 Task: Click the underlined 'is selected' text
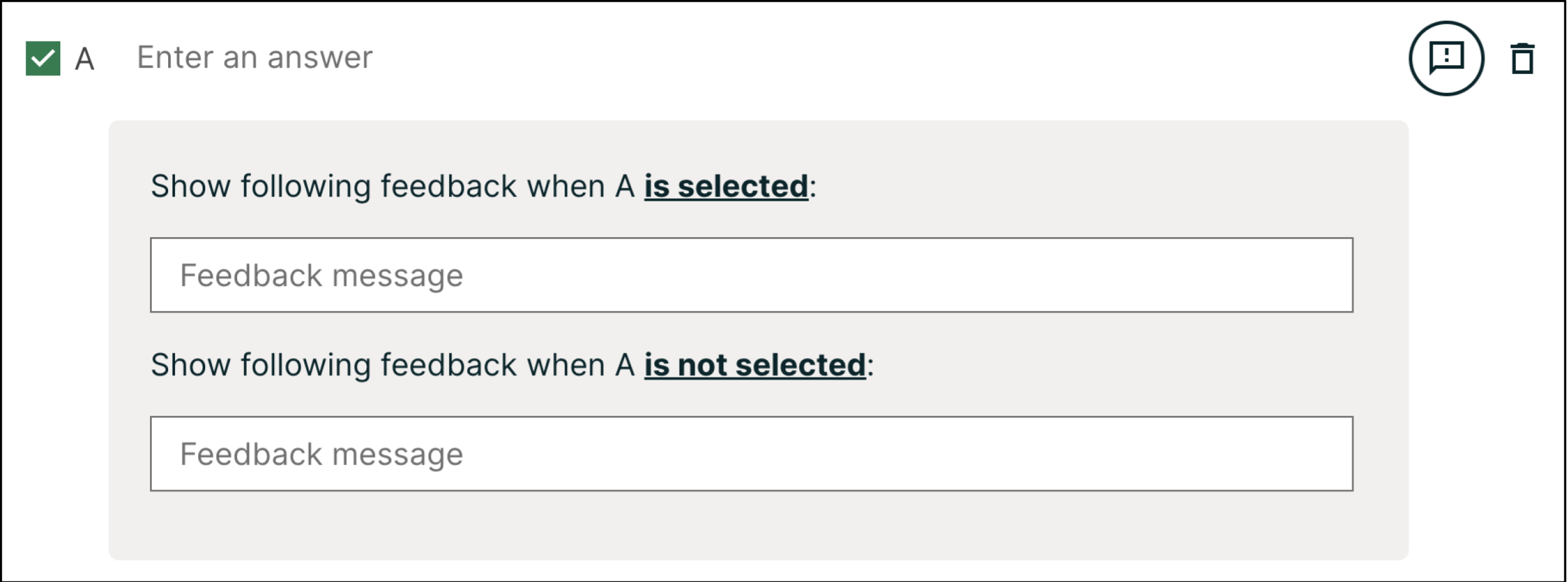pos(726,186)
